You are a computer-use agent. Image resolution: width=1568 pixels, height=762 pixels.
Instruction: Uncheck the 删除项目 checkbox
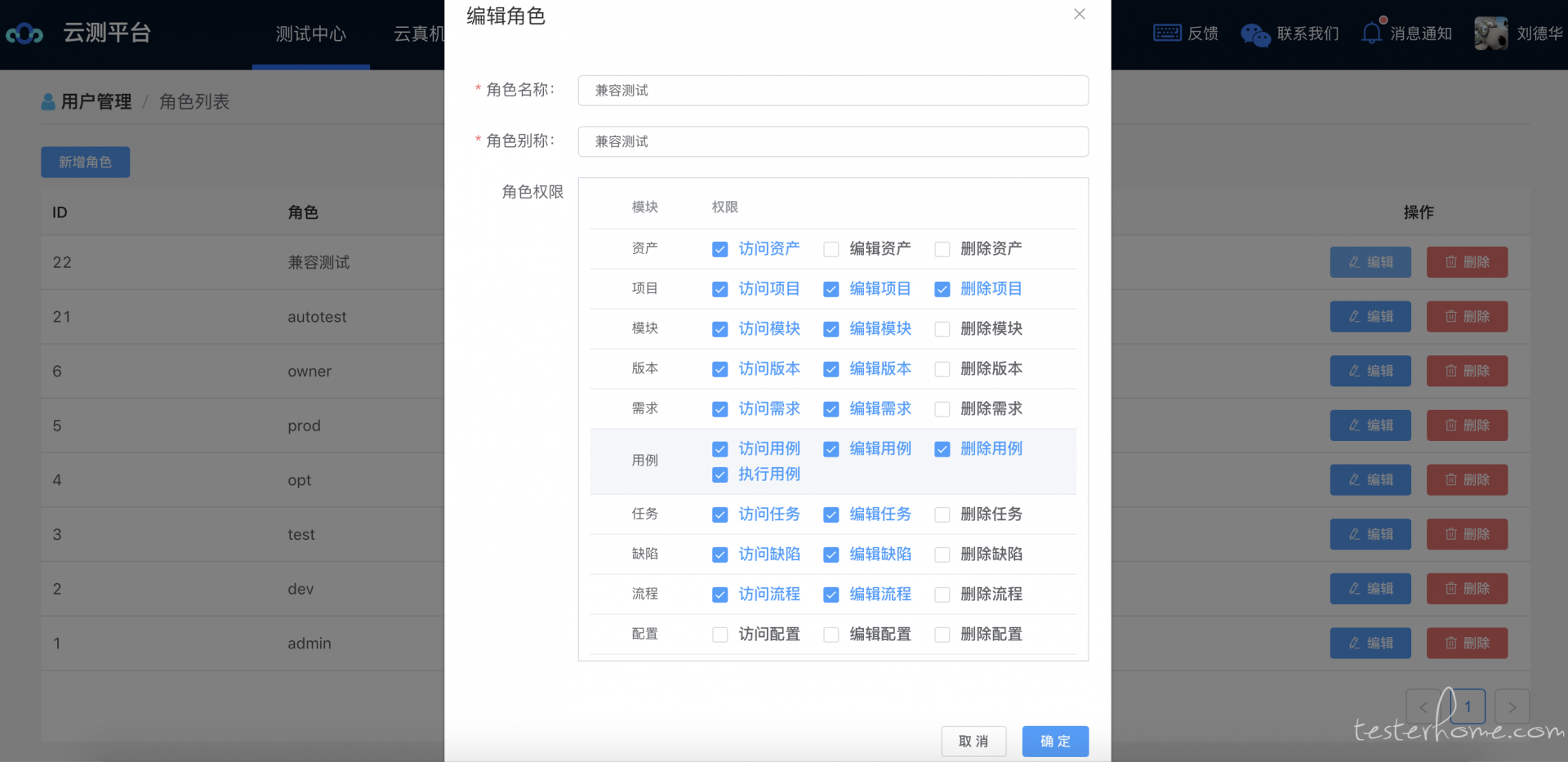coord(942,289)
